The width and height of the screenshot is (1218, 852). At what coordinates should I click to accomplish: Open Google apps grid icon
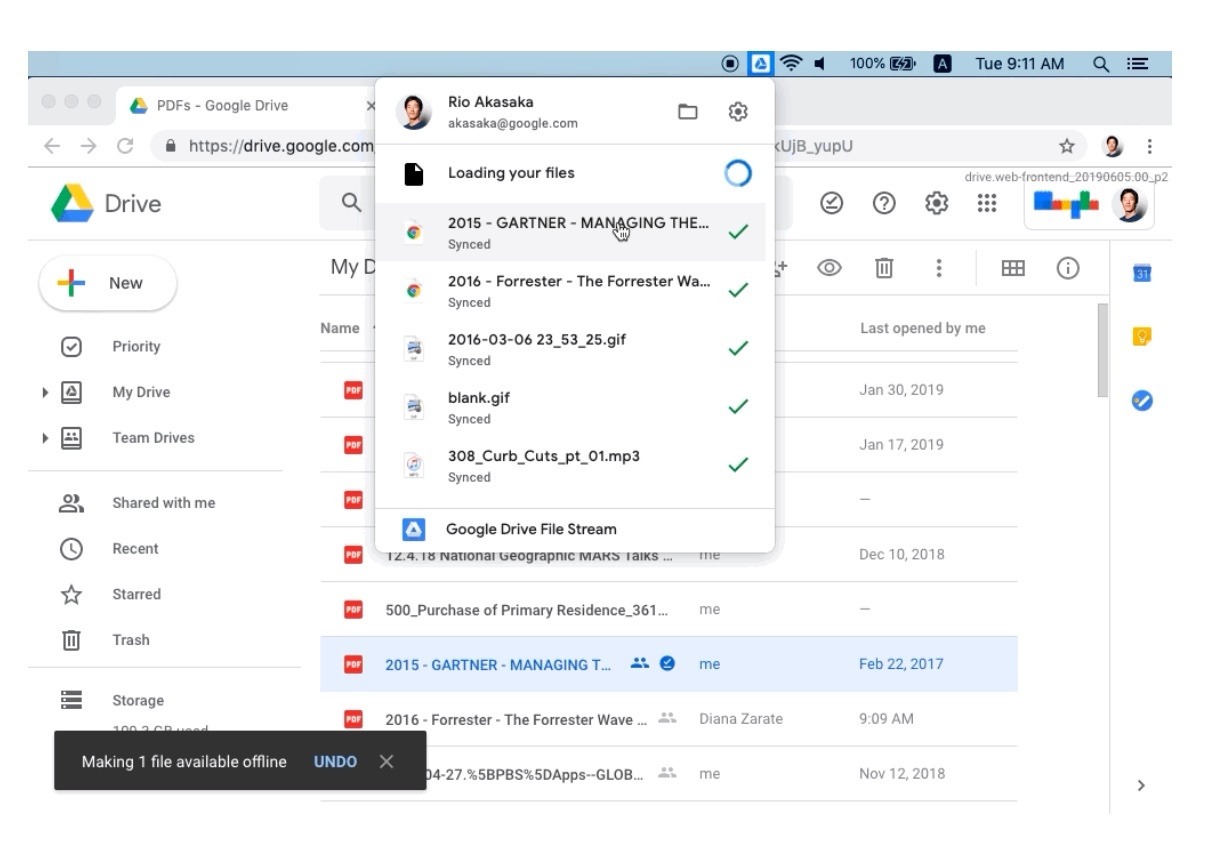click(x=985, y=203)
